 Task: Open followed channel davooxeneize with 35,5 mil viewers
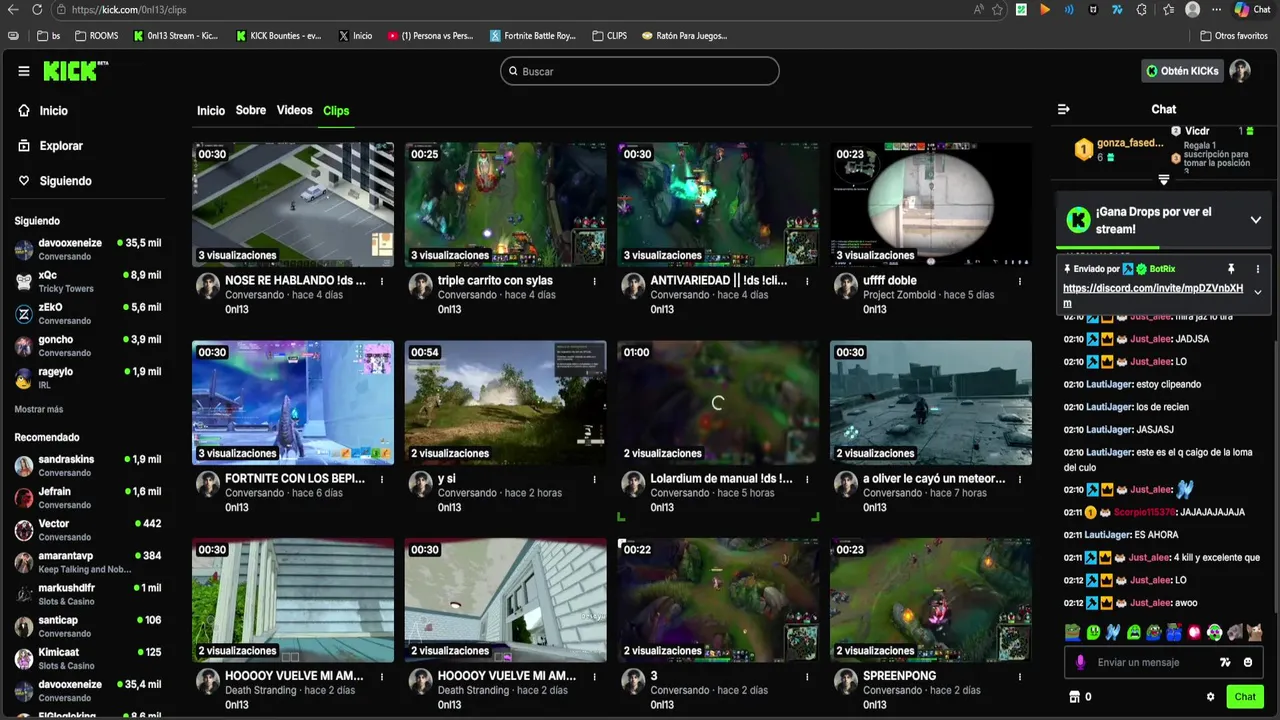point(88,250)
